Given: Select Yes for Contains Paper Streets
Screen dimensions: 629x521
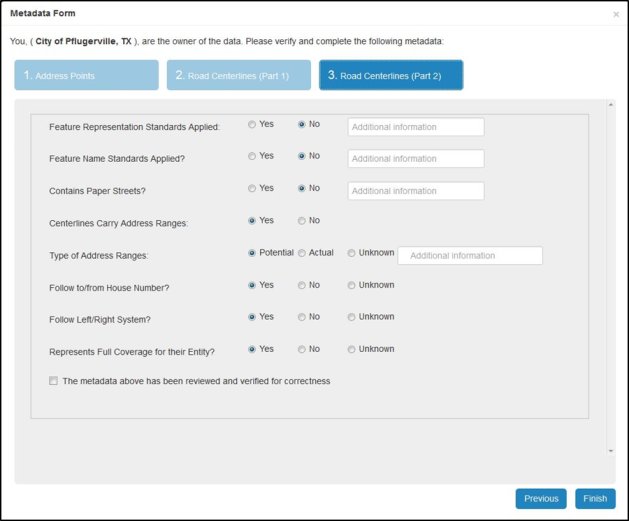Looking at the screenshot, I should point(252,188).
